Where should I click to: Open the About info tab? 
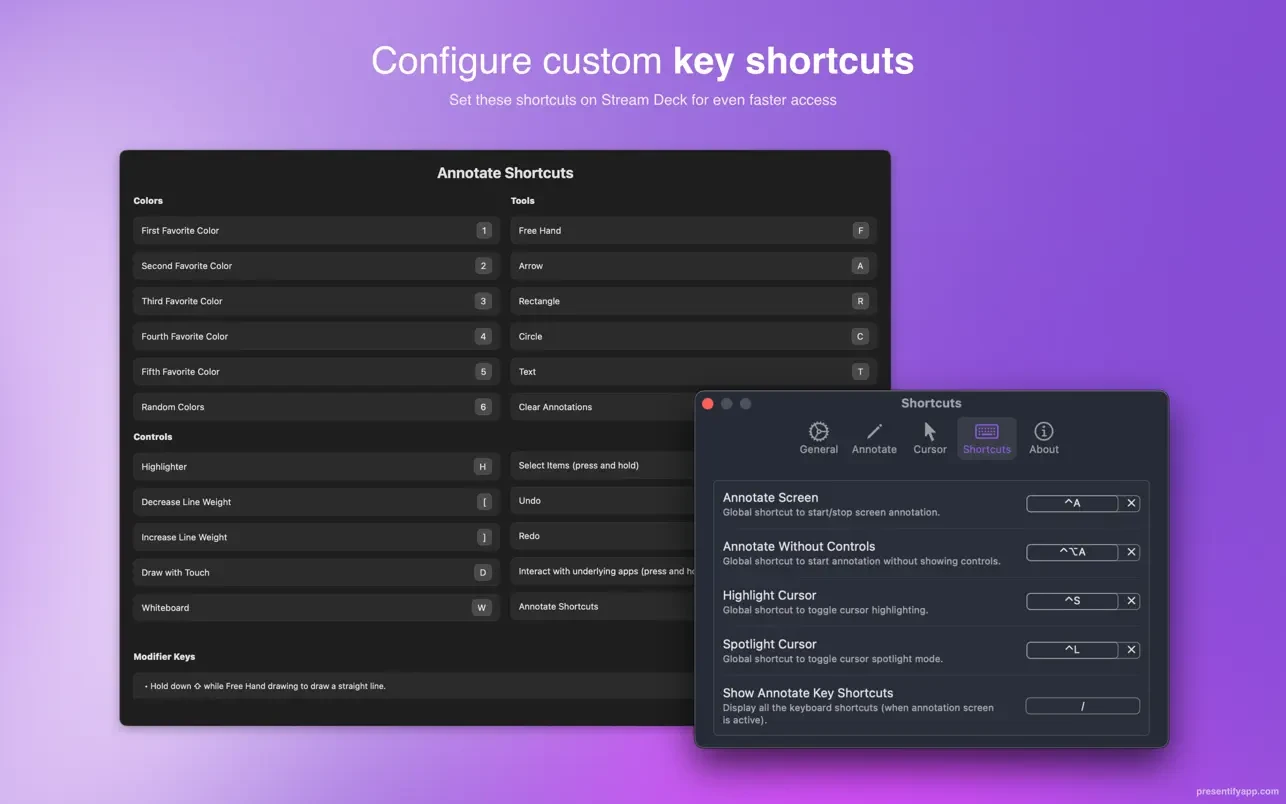(1043, 438)
